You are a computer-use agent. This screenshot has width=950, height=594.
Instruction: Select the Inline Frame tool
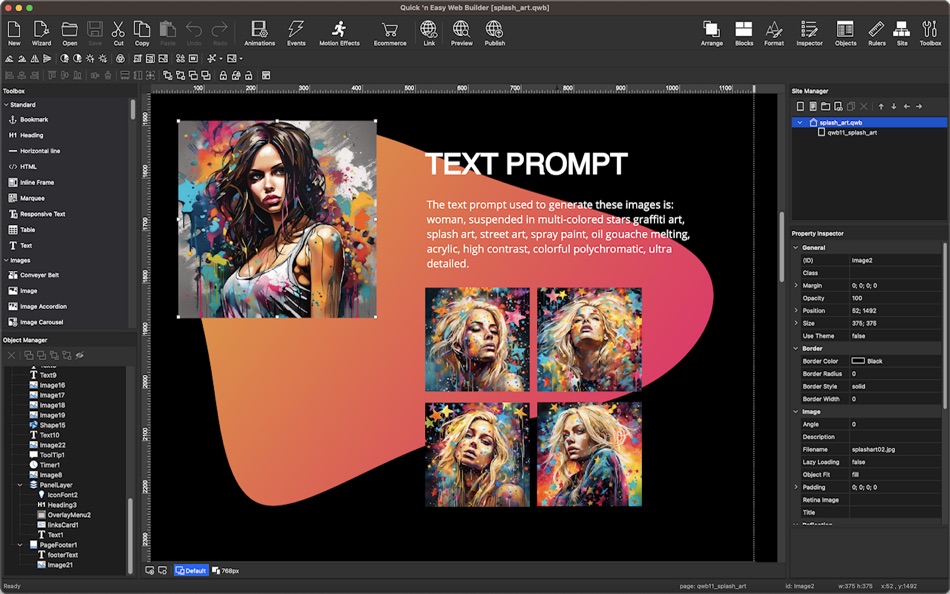tap(31, 182)
